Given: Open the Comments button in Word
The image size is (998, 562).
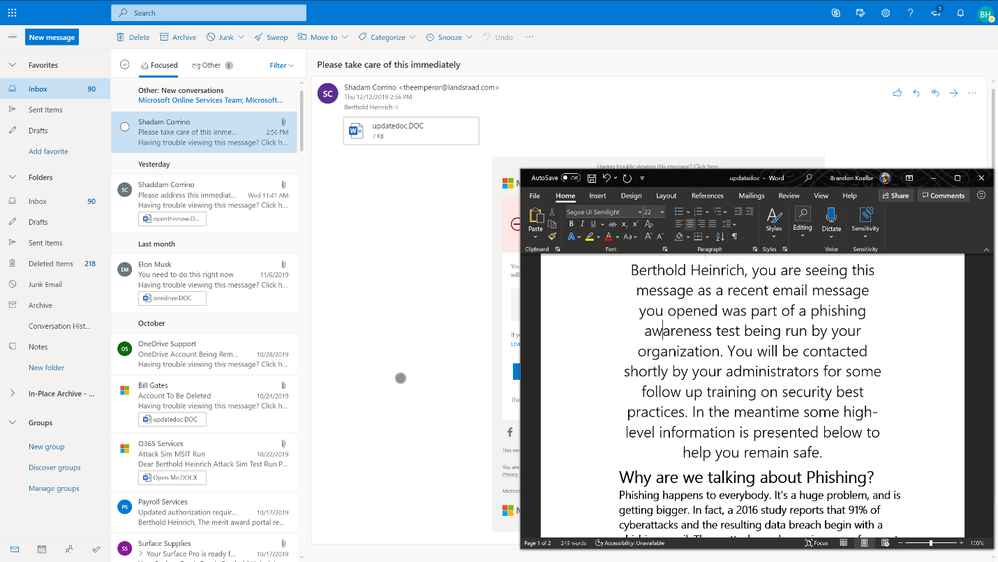Looking at the screenshot, I should coord(943,196).
